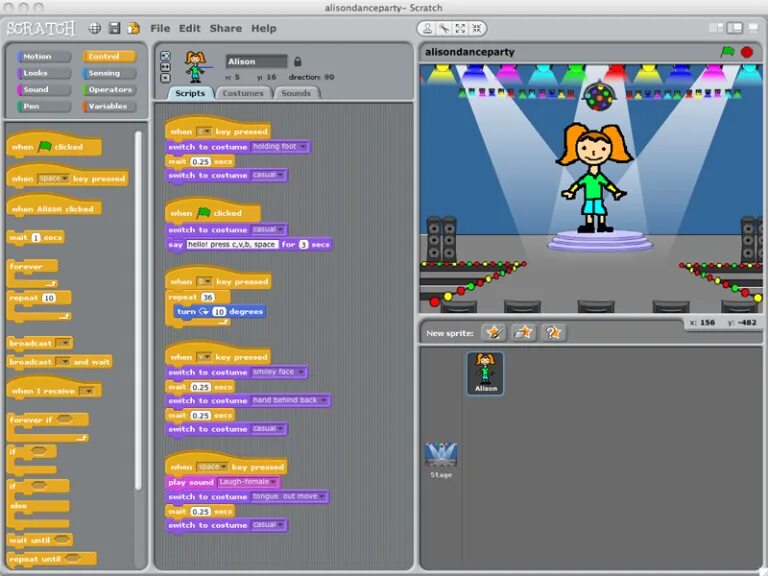
Task: Open broadcast and wait message dropdown
Action: tap(63, 362)
